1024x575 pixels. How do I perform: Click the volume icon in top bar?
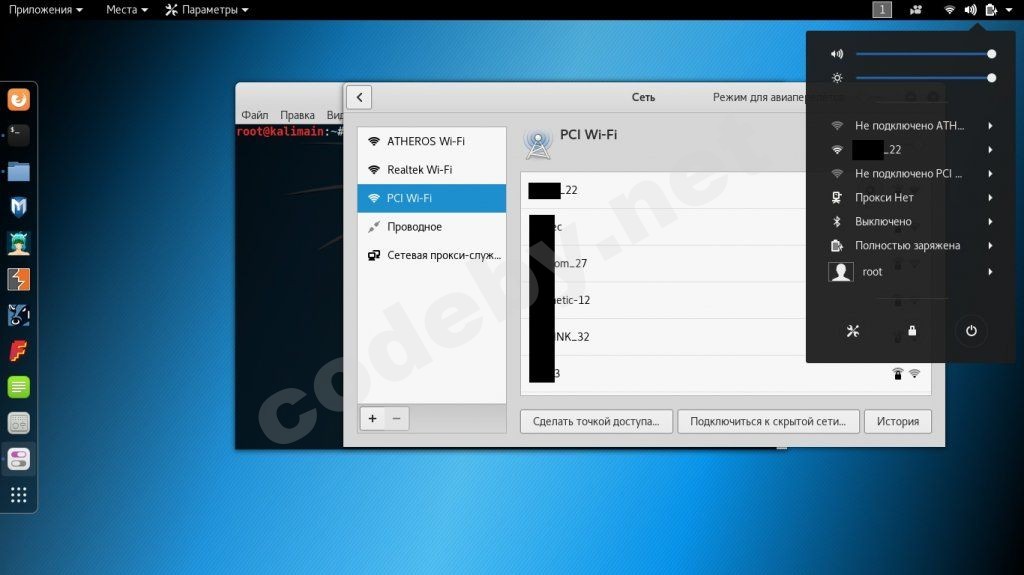point(970,10)
